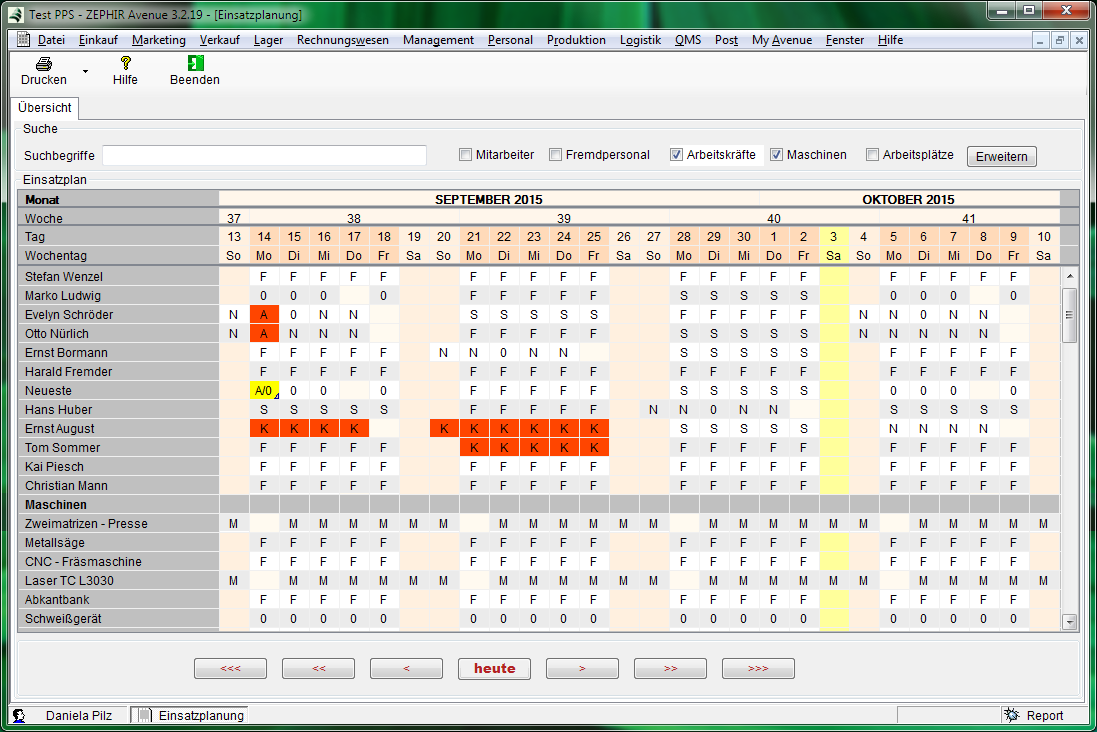Expand search options with Erweitern
1097x732 pixels.
pyautogui.click(x=1001, y=157)
